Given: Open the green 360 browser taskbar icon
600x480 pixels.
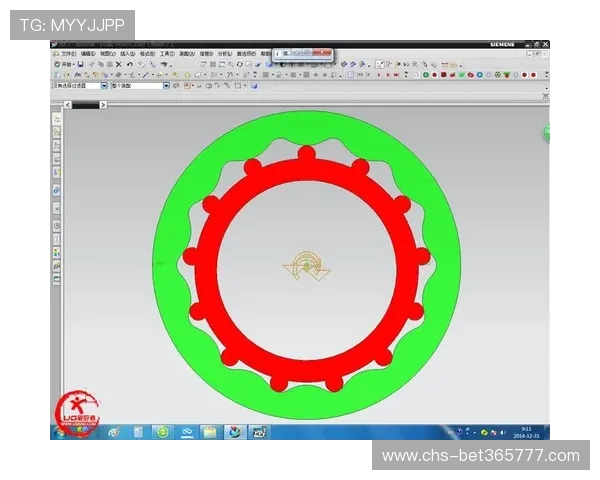Looking at the screenshot, I should tap(163, 432).
